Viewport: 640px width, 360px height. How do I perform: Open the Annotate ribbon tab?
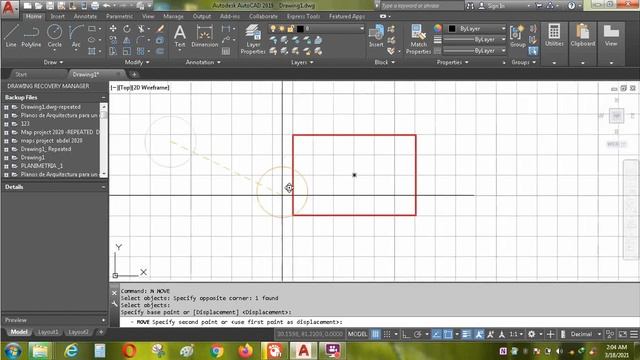[x=85, y=16]
